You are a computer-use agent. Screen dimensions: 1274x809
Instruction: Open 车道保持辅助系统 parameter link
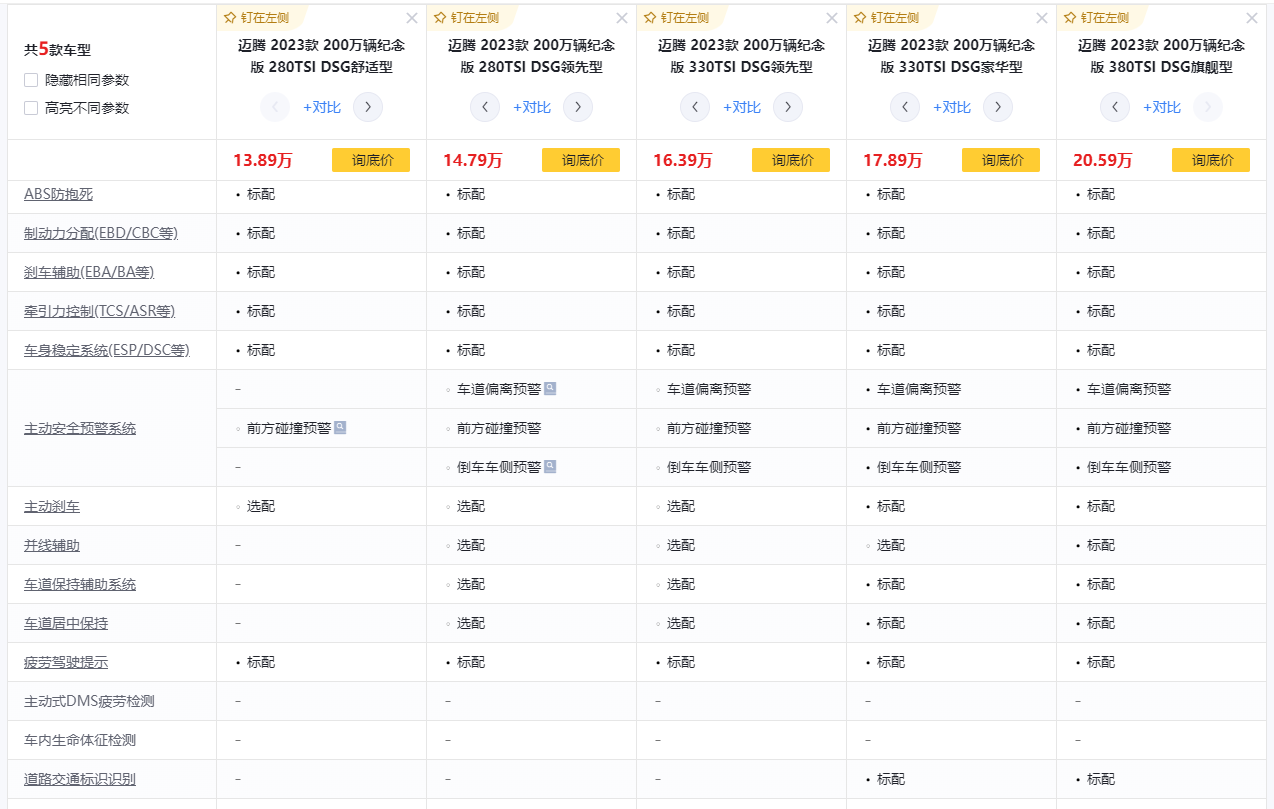point(80,584)
